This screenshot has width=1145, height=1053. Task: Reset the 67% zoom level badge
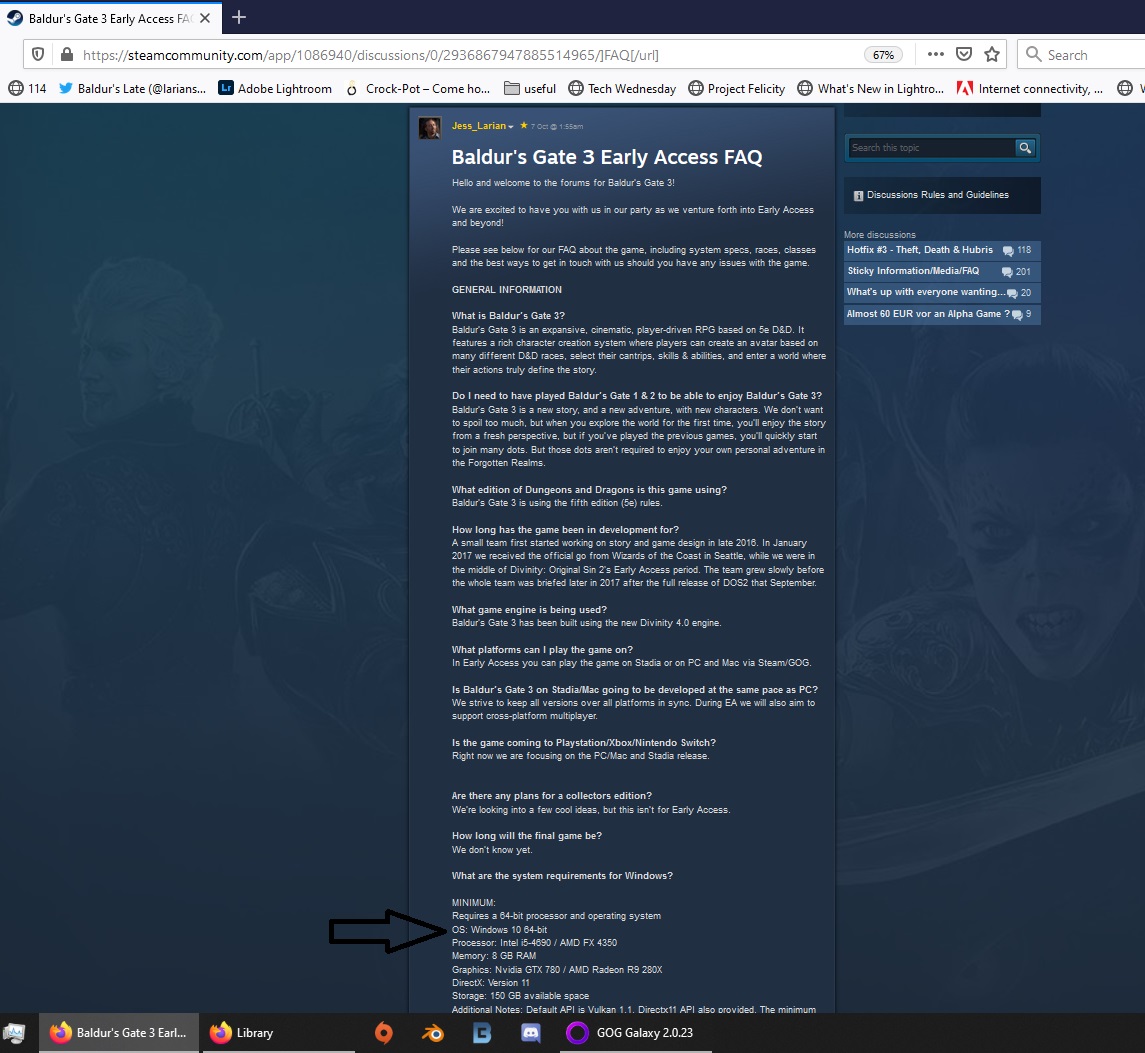click(883, 55)
